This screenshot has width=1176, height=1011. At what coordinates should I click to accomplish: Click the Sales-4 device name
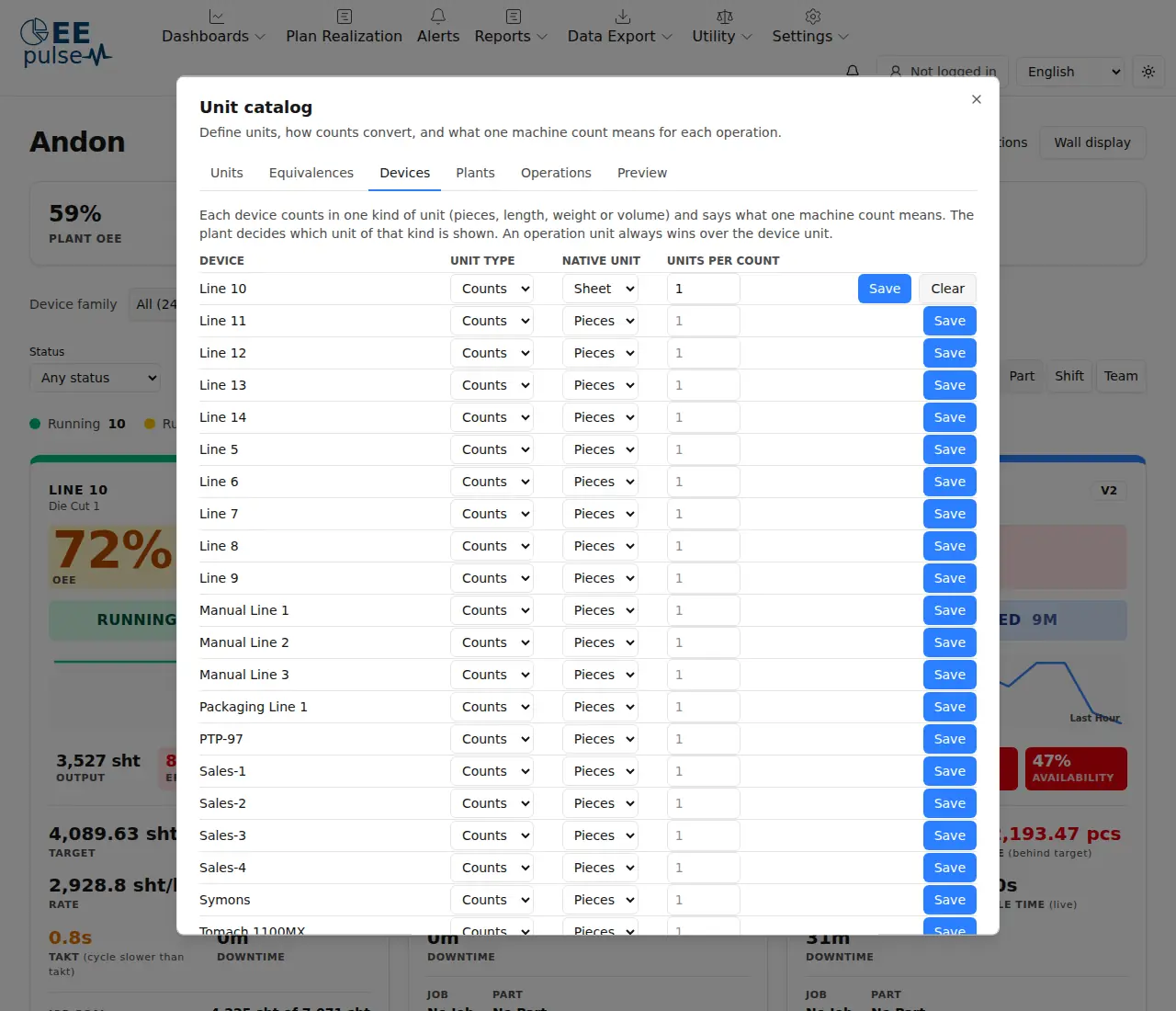[x=223, y=868]
